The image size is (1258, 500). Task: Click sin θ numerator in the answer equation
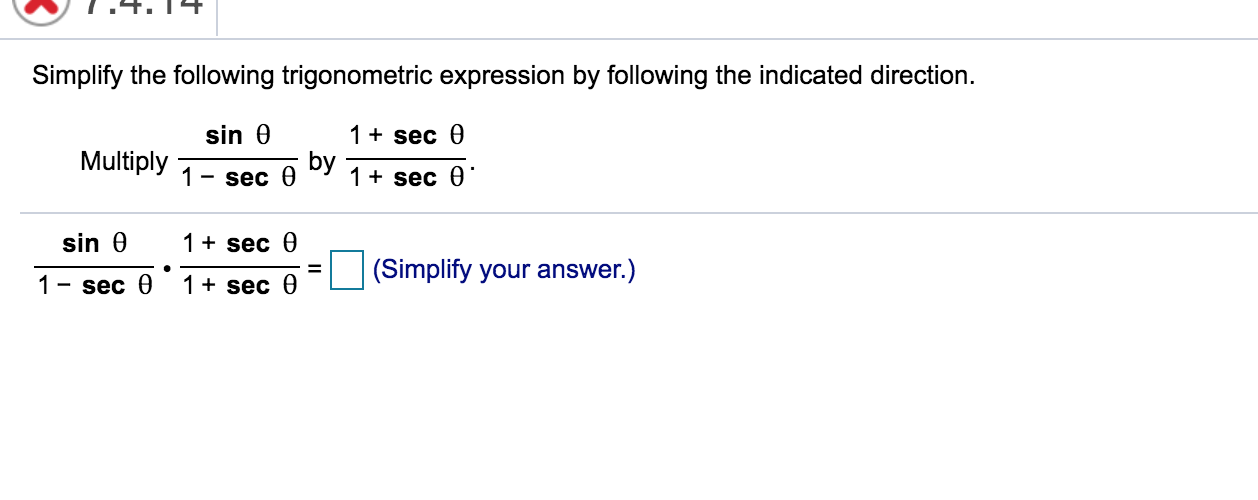(x=94, y=243)
